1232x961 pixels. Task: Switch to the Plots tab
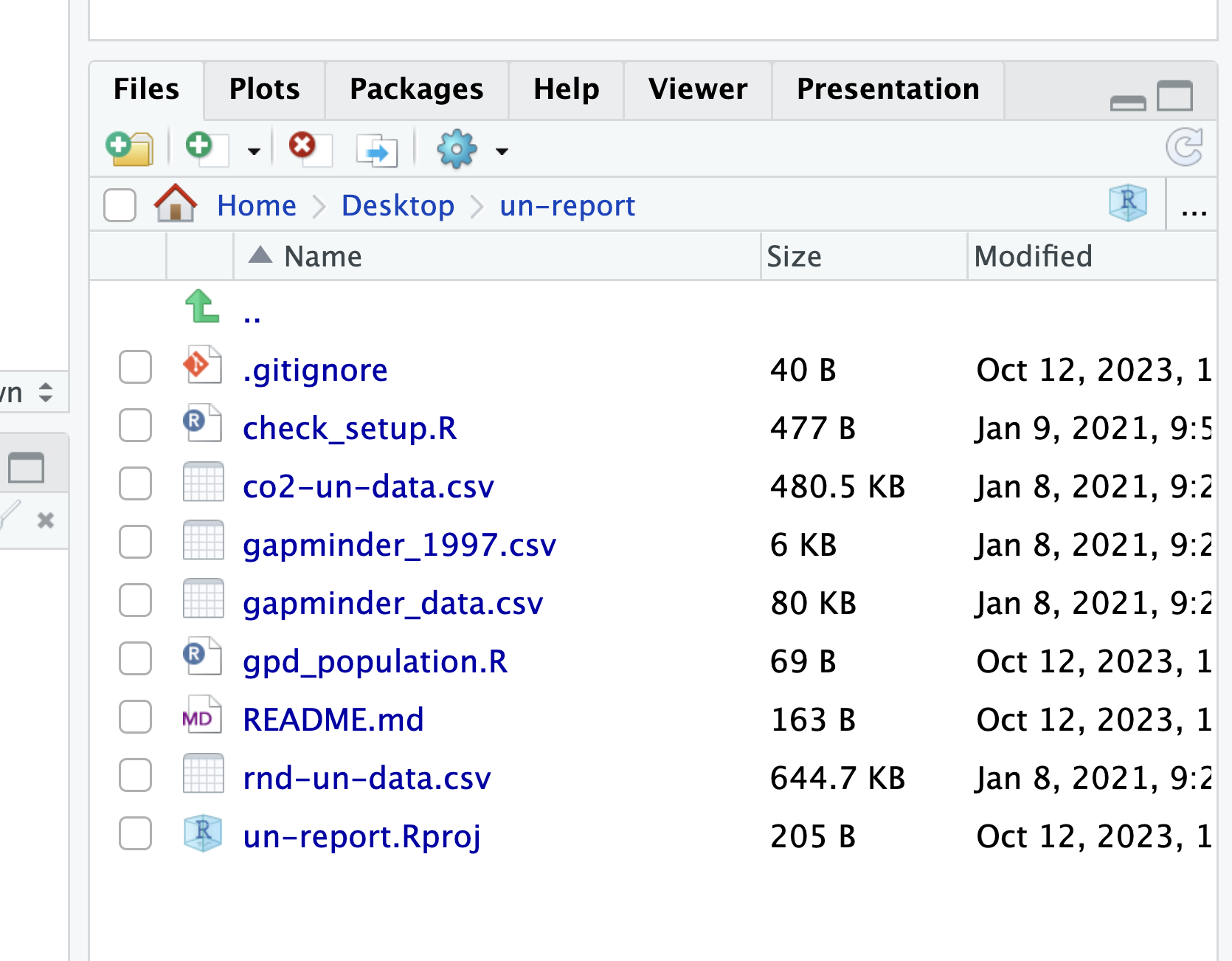[x=265, y=89]
